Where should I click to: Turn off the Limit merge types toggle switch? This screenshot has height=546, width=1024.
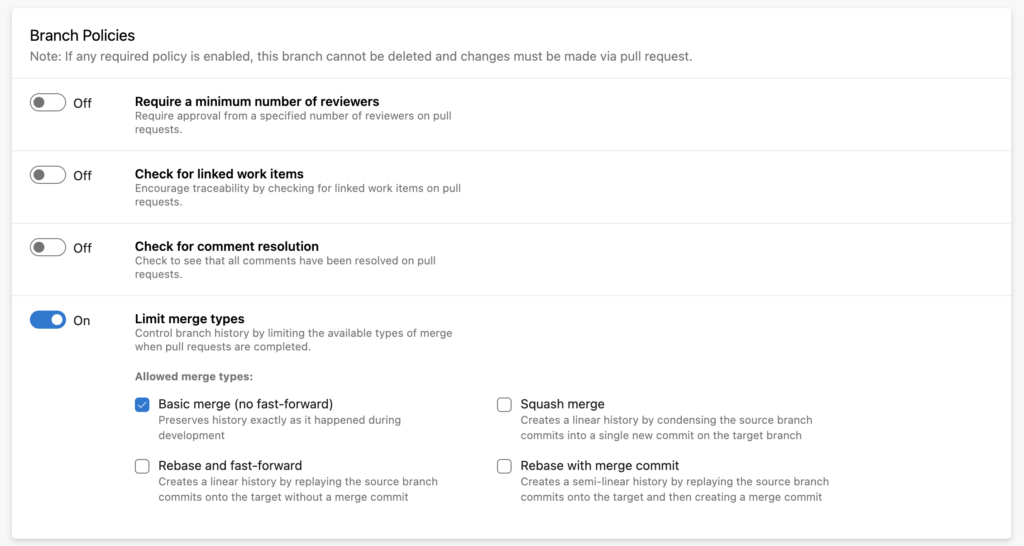48,320
